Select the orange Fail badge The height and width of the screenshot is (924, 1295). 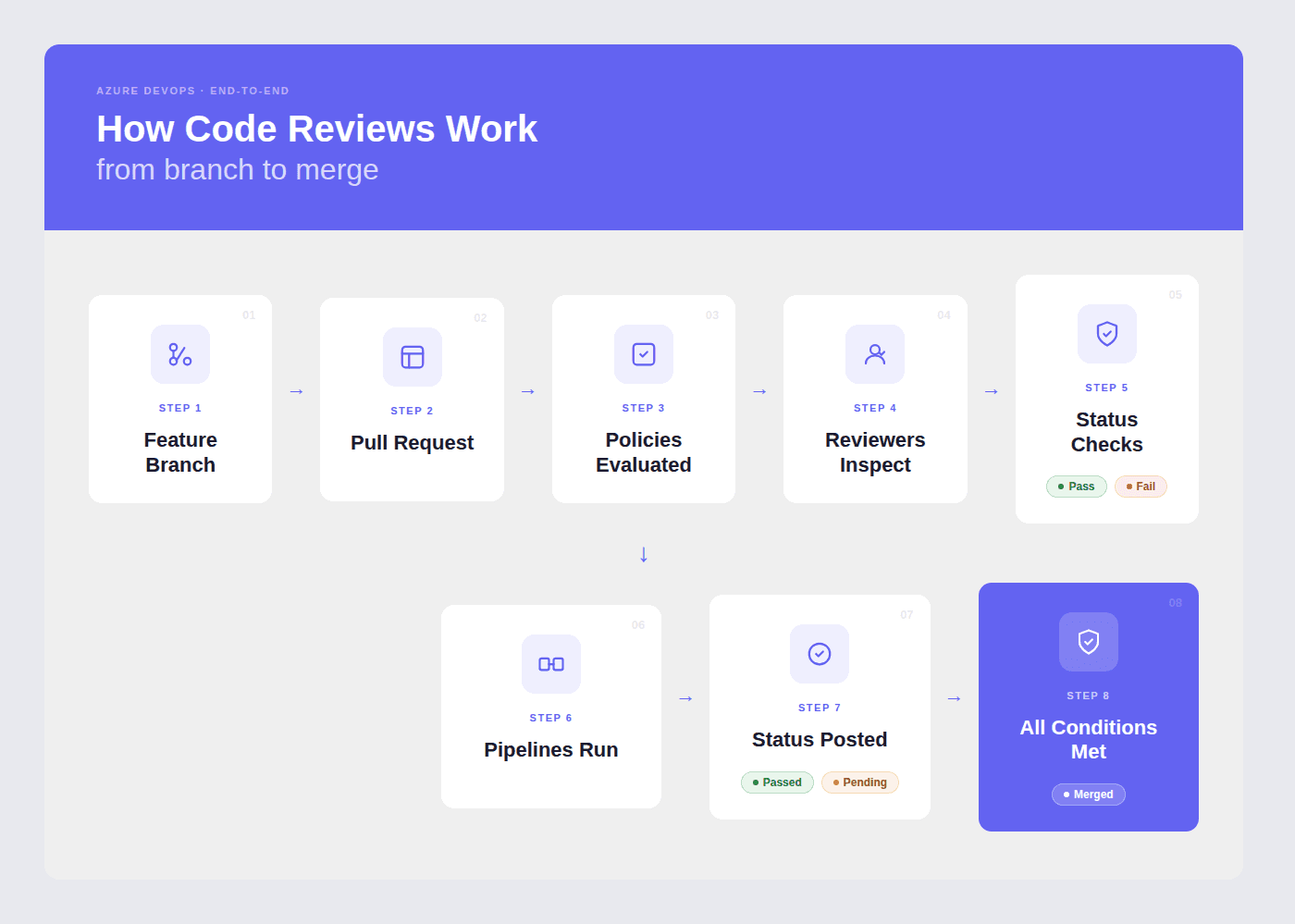point(1141,487)
